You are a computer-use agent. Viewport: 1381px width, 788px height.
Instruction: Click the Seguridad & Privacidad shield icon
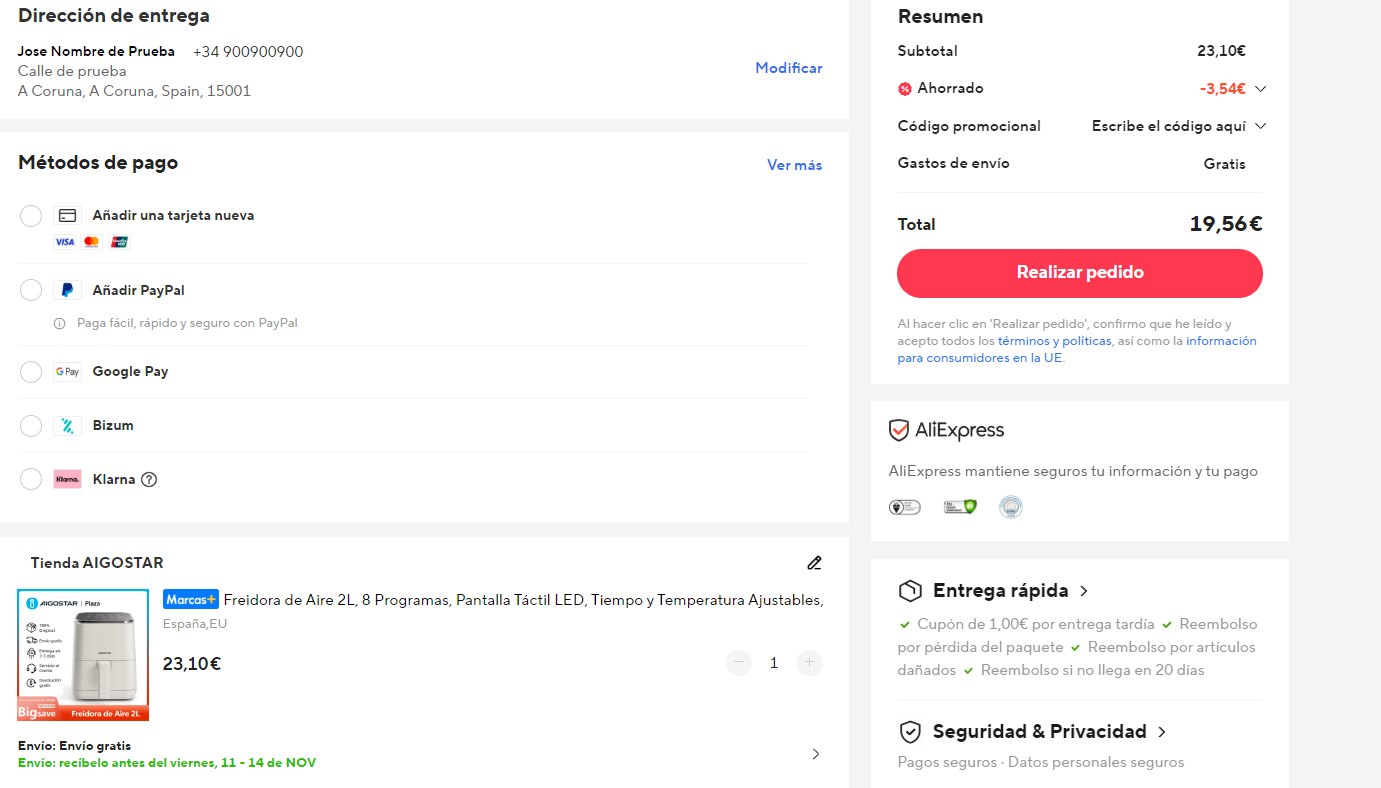pyautogui.click(x=910, y=732)
